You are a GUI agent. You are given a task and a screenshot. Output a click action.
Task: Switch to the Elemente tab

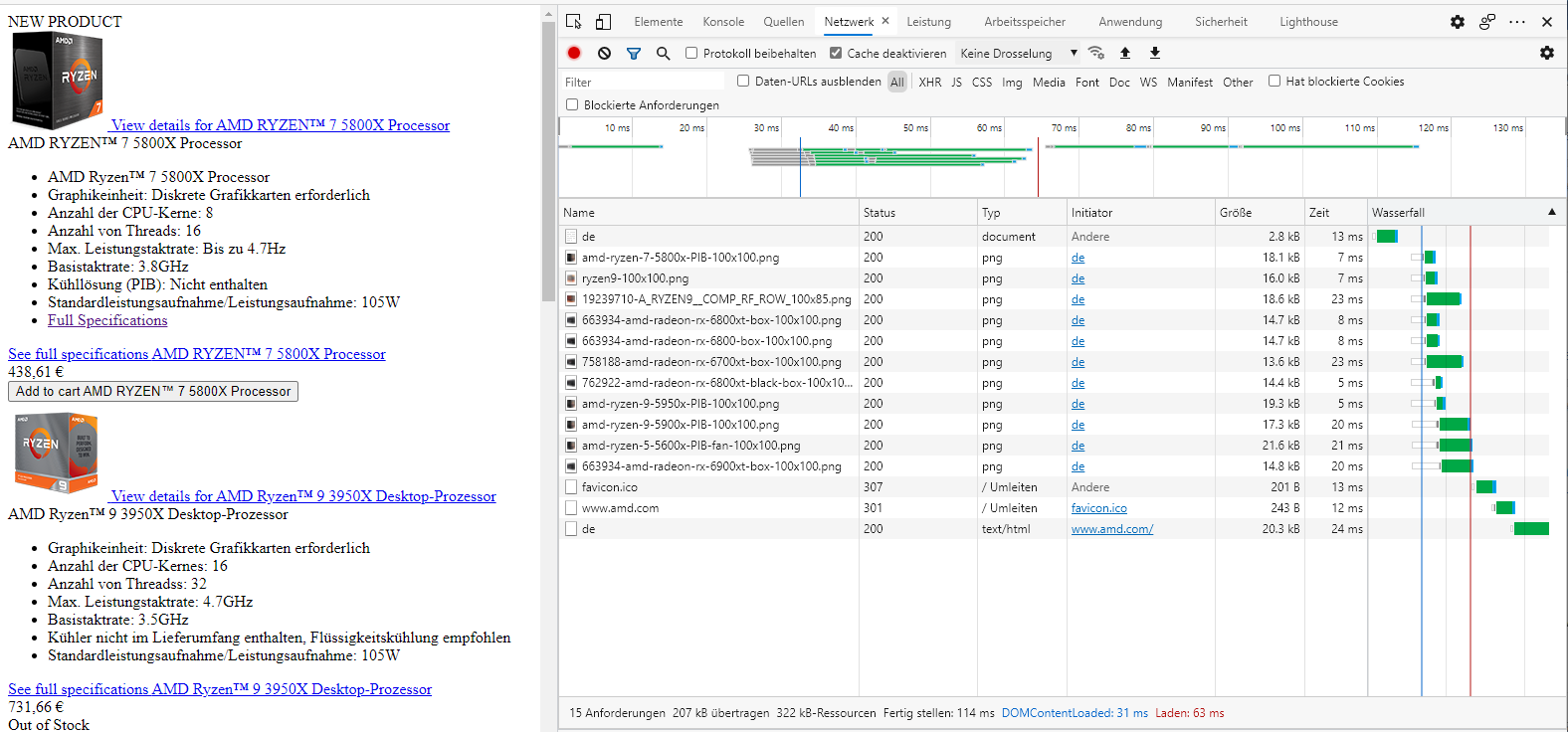tap(659, 22)
